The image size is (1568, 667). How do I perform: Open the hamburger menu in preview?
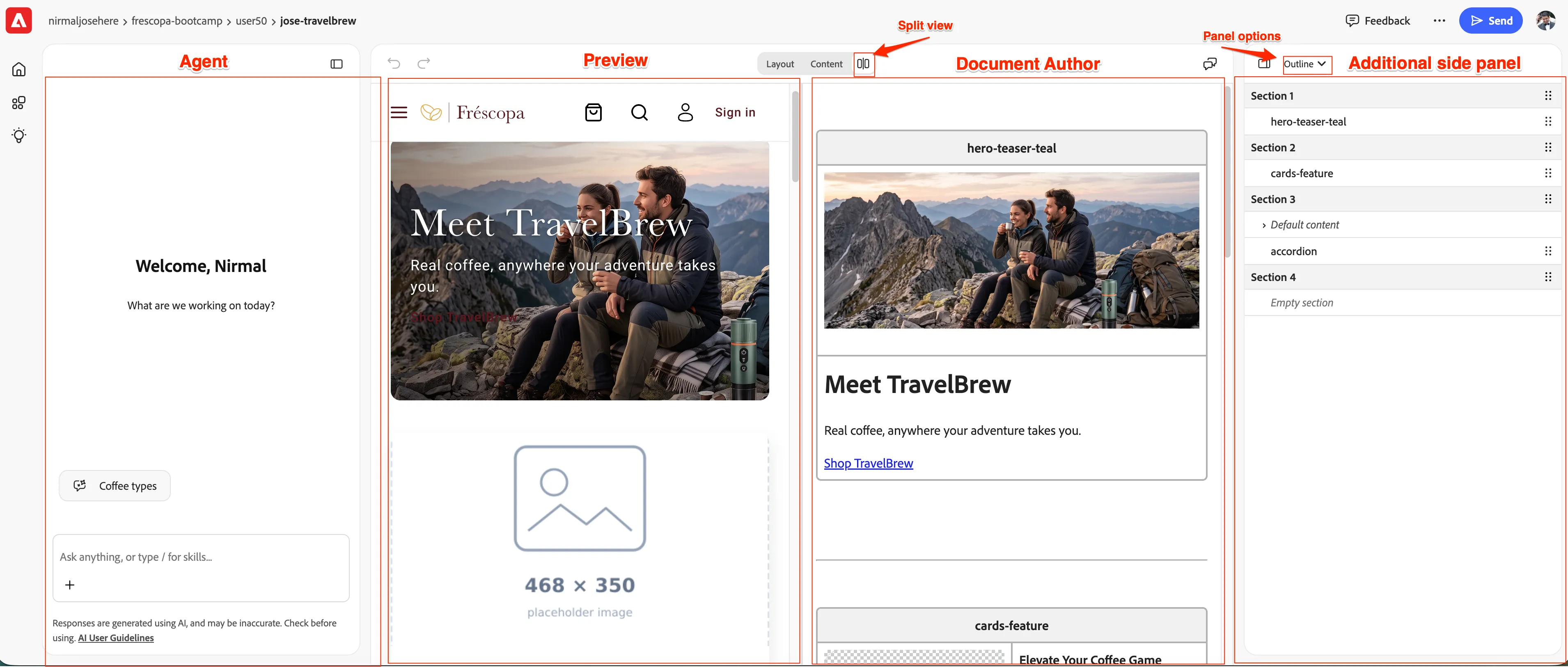tap(399, 112)
